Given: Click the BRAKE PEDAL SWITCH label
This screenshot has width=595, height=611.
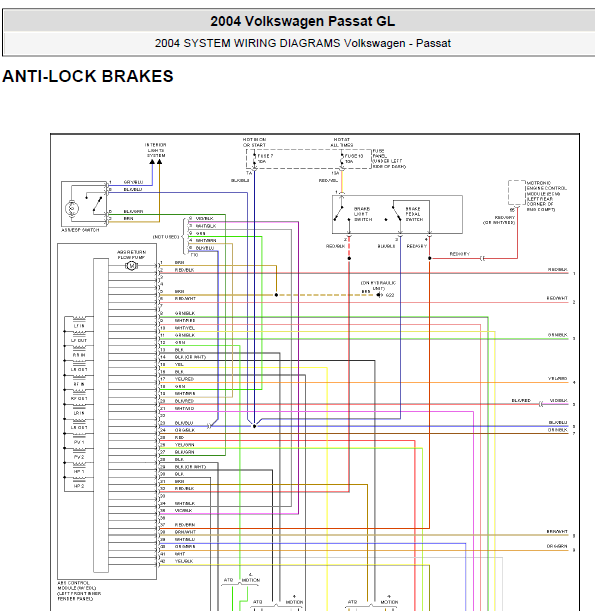Looking at the screenshot, I should [414, 214].
